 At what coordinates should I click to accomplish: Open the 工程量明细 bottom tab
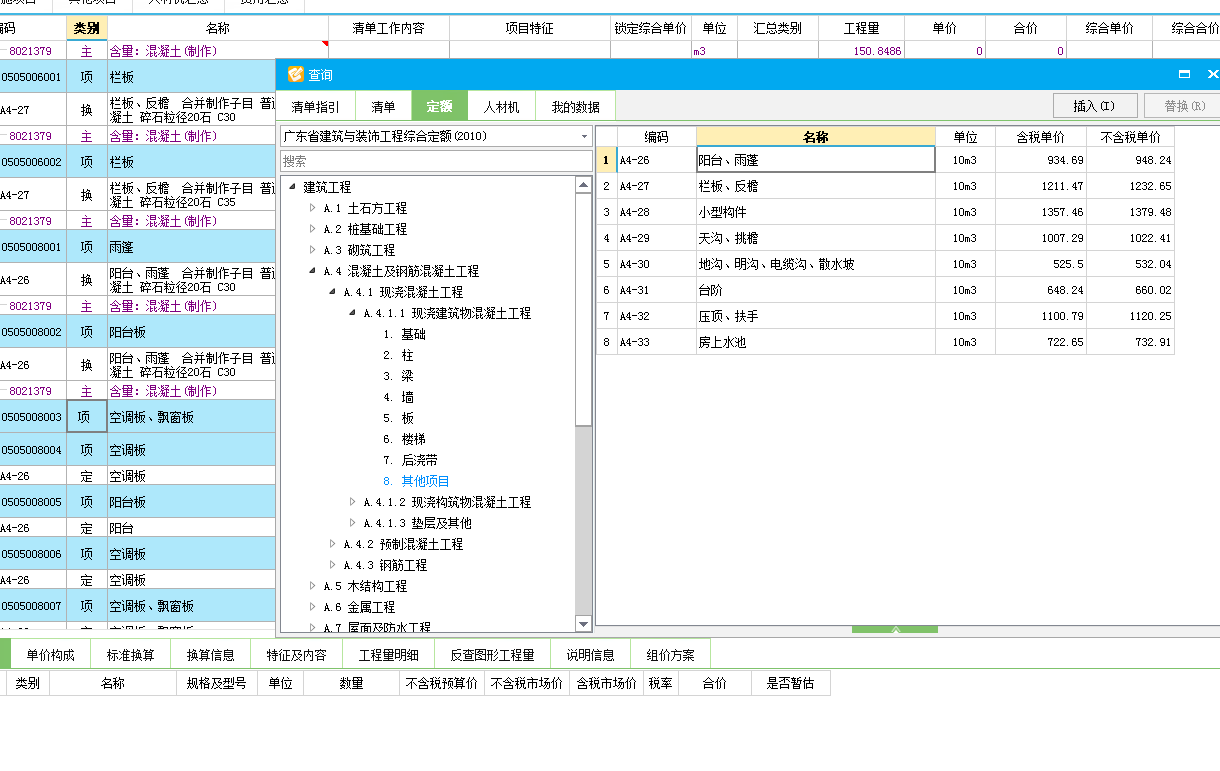389,655
